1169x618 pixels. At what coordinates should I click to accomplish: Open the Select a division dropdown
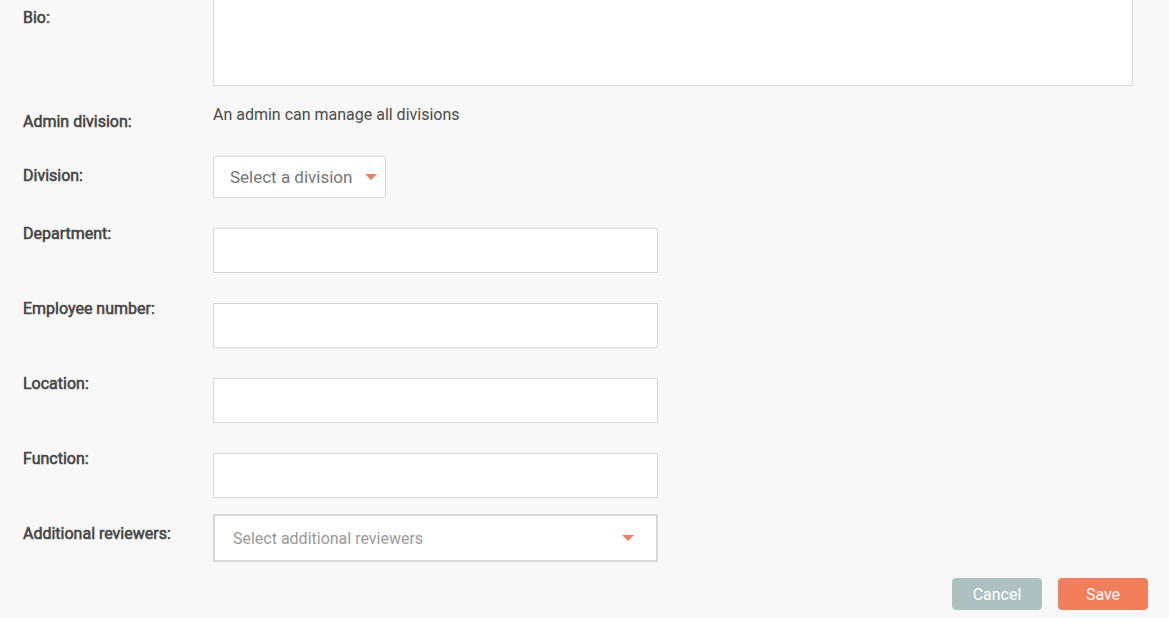(291, 177)
